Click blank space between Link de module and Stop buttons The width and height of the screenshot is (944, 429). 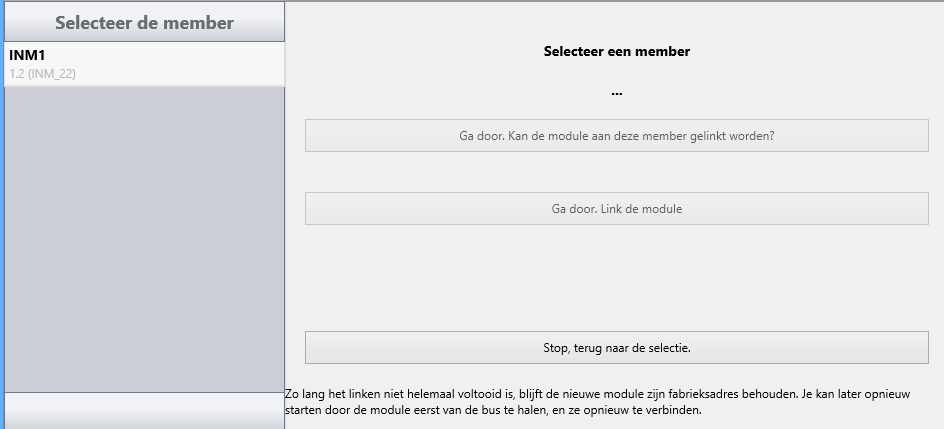616,278
